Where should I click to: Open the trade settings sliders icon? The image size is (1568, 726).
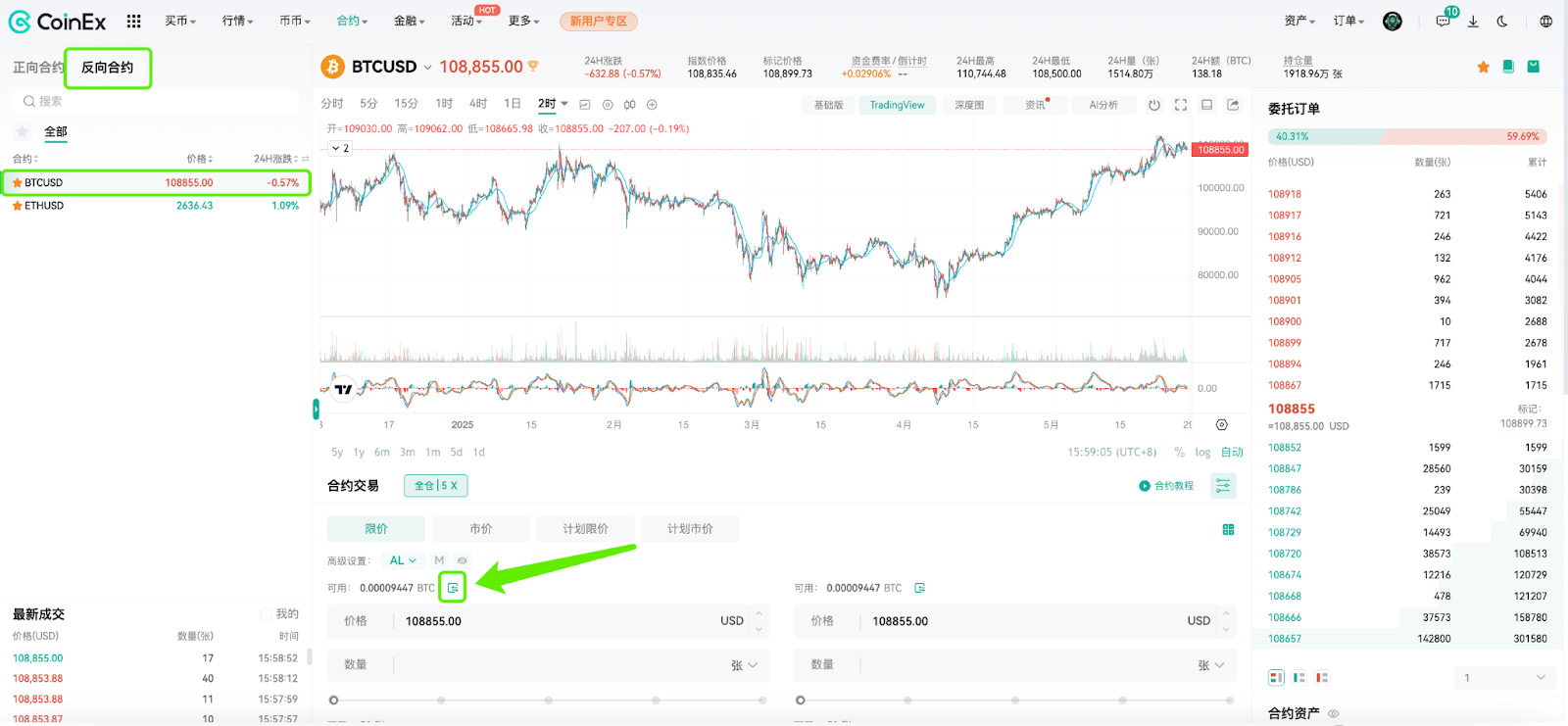click(x=1223, y=486)
